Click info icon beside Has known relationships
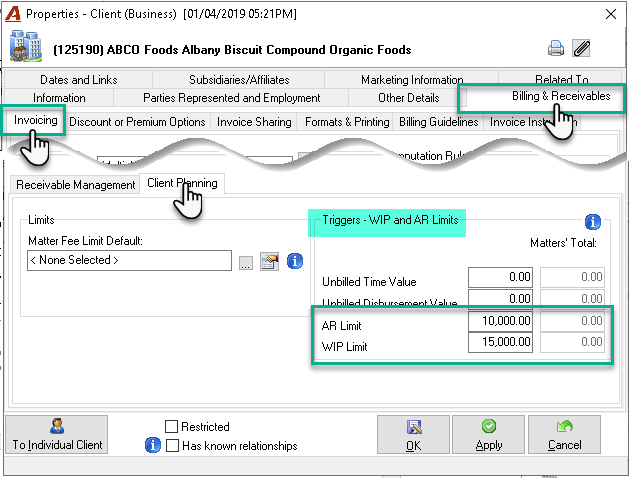This screenshot has width=629, height=483. pos(152,445)
